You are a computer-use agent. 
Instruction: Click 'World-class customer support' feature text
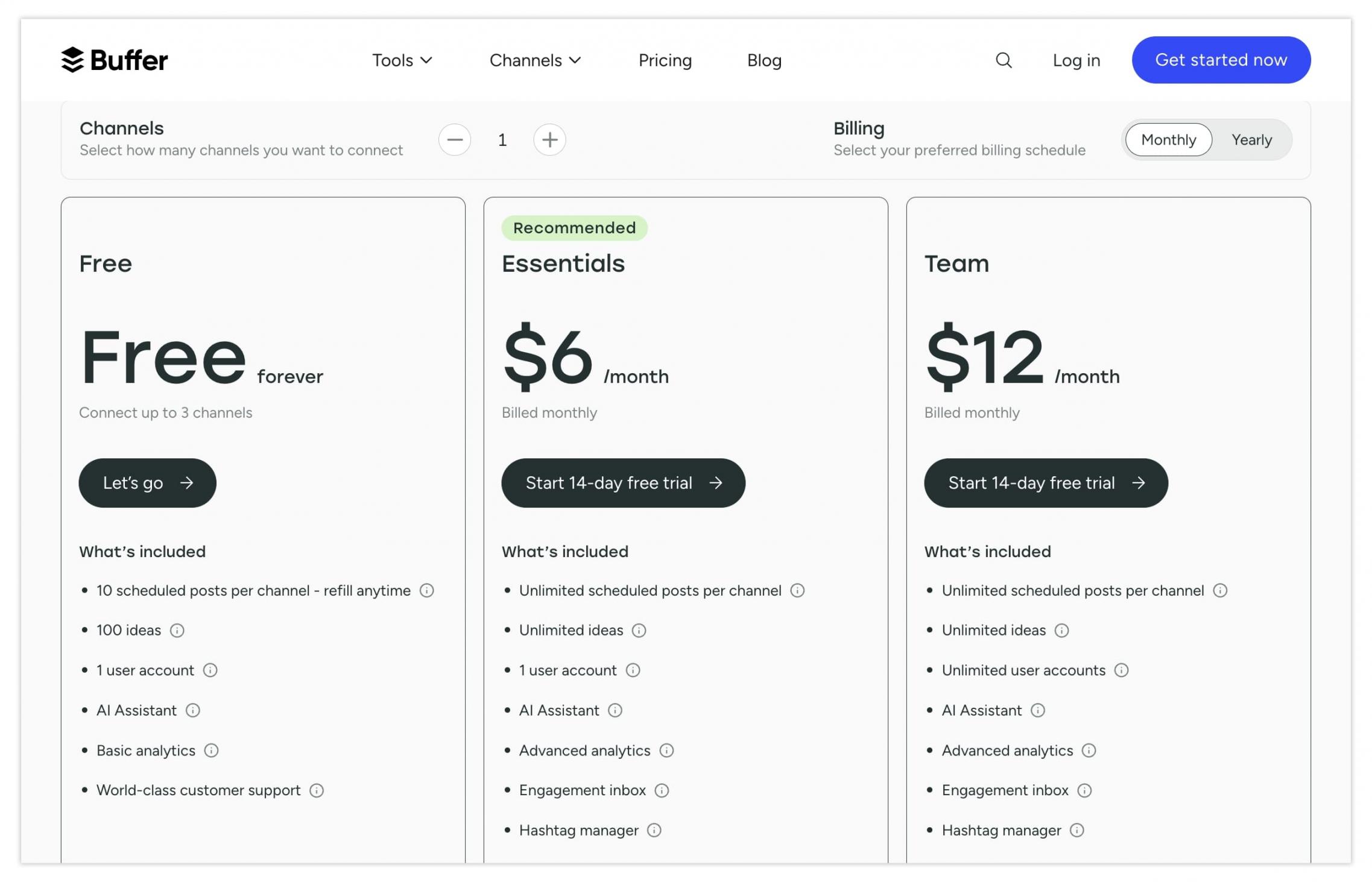point(198,790)
